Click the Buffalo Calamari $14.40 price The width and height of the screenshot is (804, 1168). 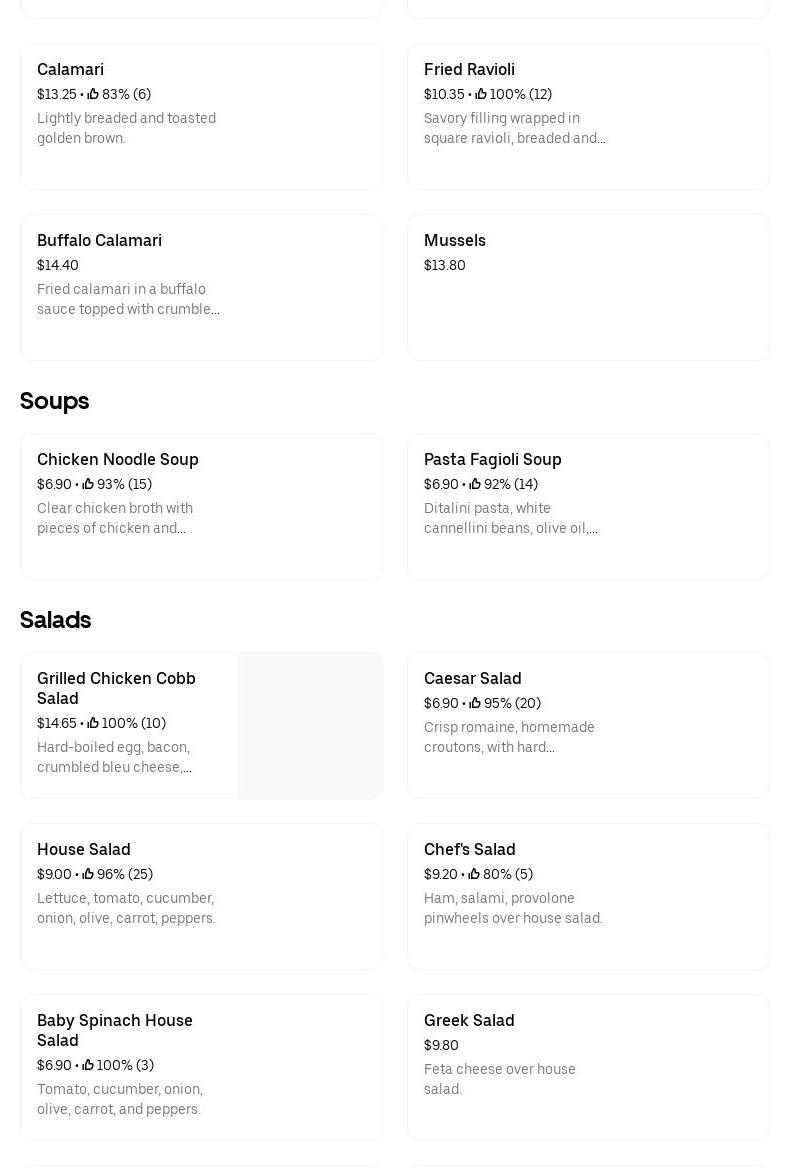[58, 265]
